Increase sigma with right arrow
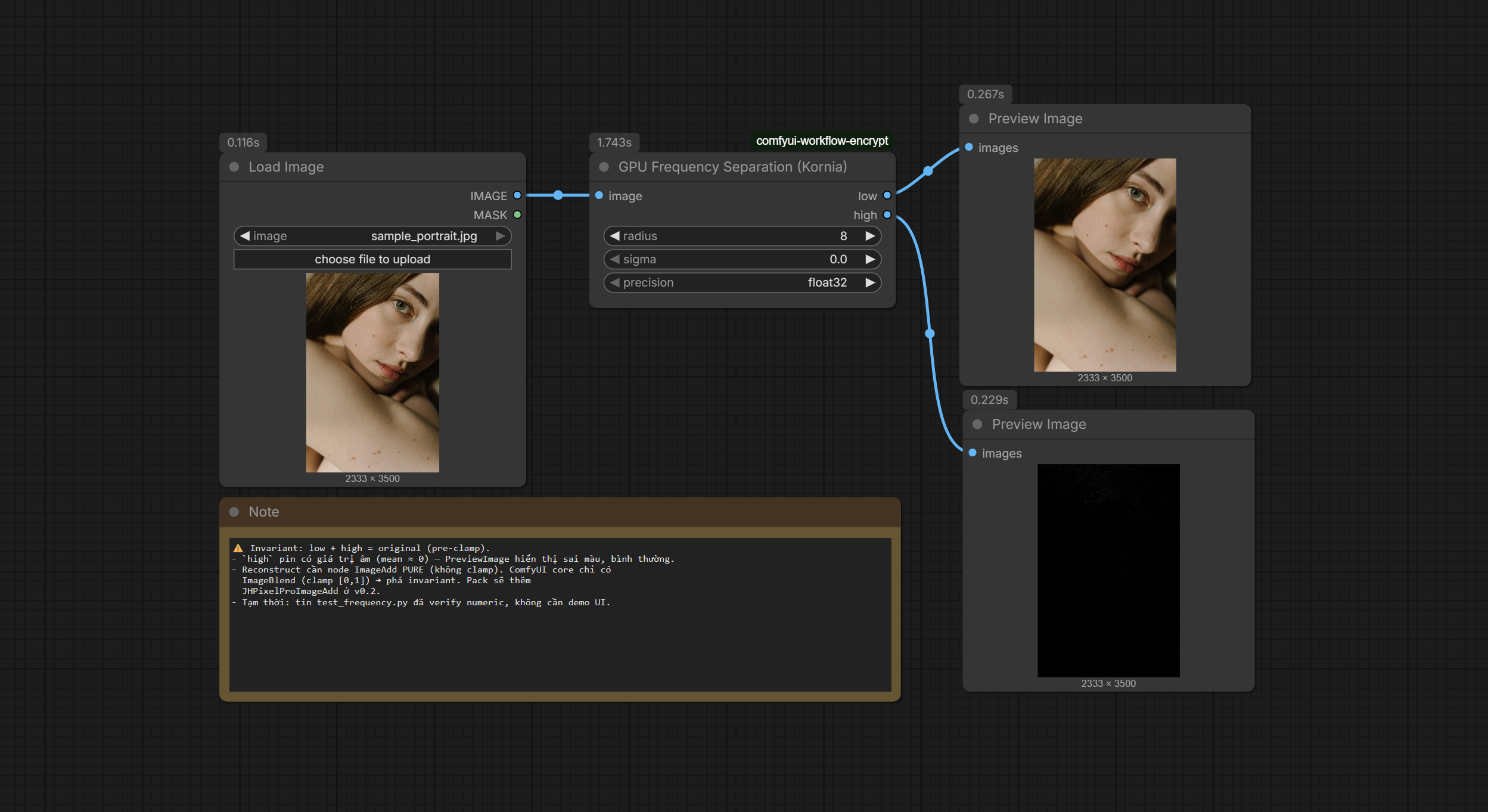 tap(870, 259)
